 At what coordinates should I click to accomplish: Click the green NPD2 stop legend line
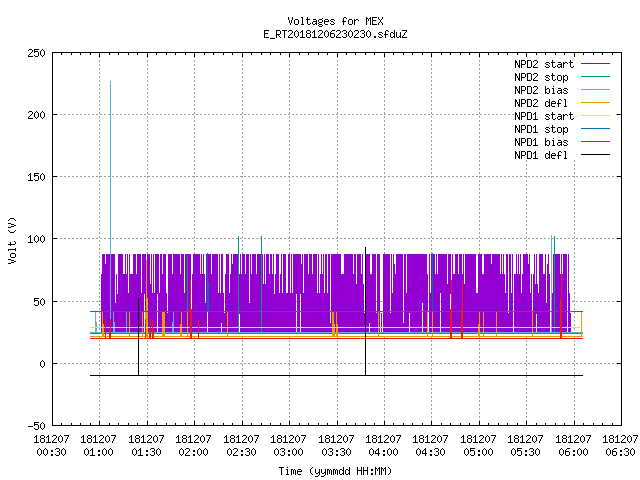click(x=596, y=76)
